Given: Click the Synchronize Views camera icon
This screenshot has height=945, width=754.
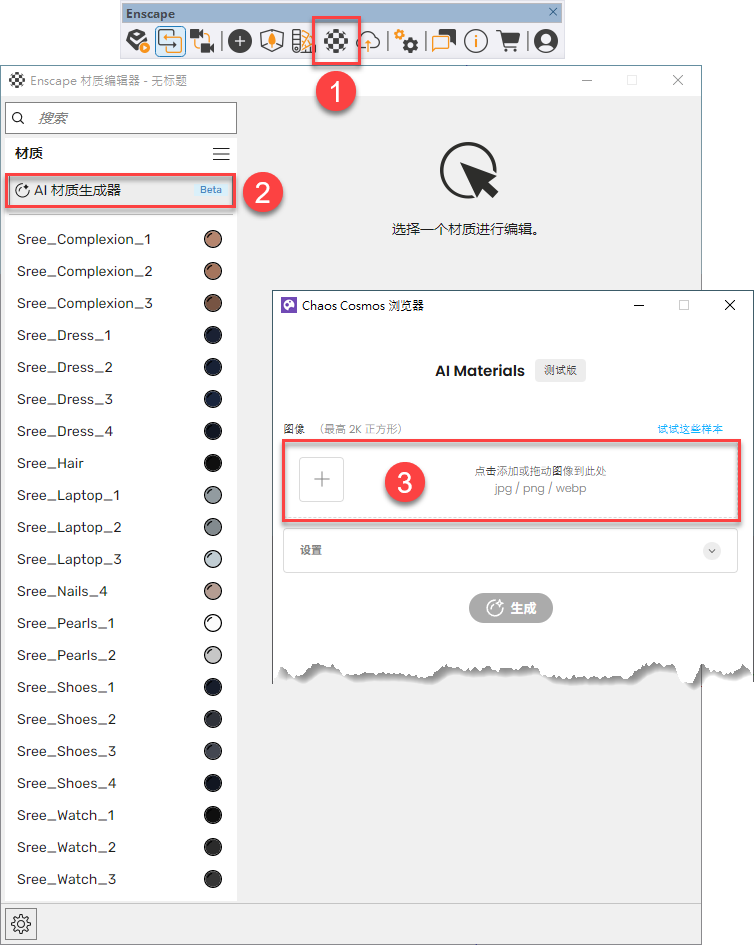Looking at the screenshot, I should click(x=202, y=41).
